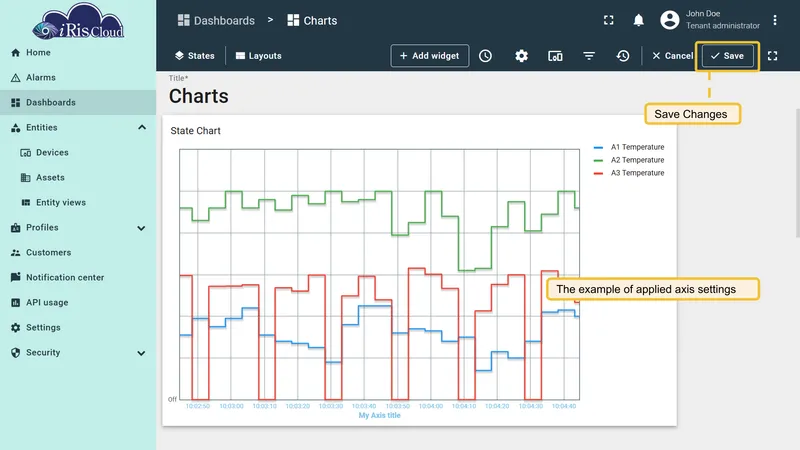Click the Assets building icon
800x450 pixels.
pos(26,178)
